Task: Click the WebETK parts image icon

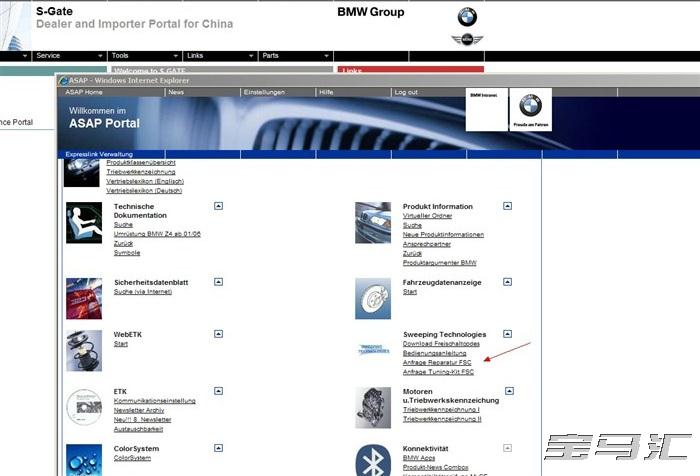Action: 84,351
